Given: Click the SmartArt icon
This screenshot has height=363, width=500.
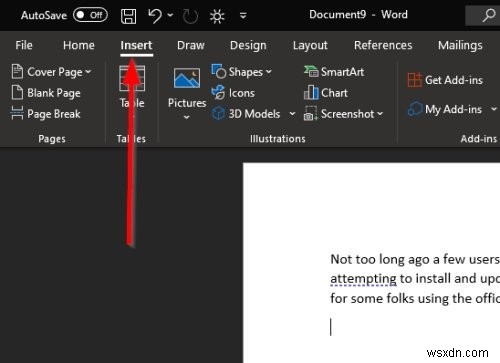Looking at the screenshot, I should tap(311, 71).
